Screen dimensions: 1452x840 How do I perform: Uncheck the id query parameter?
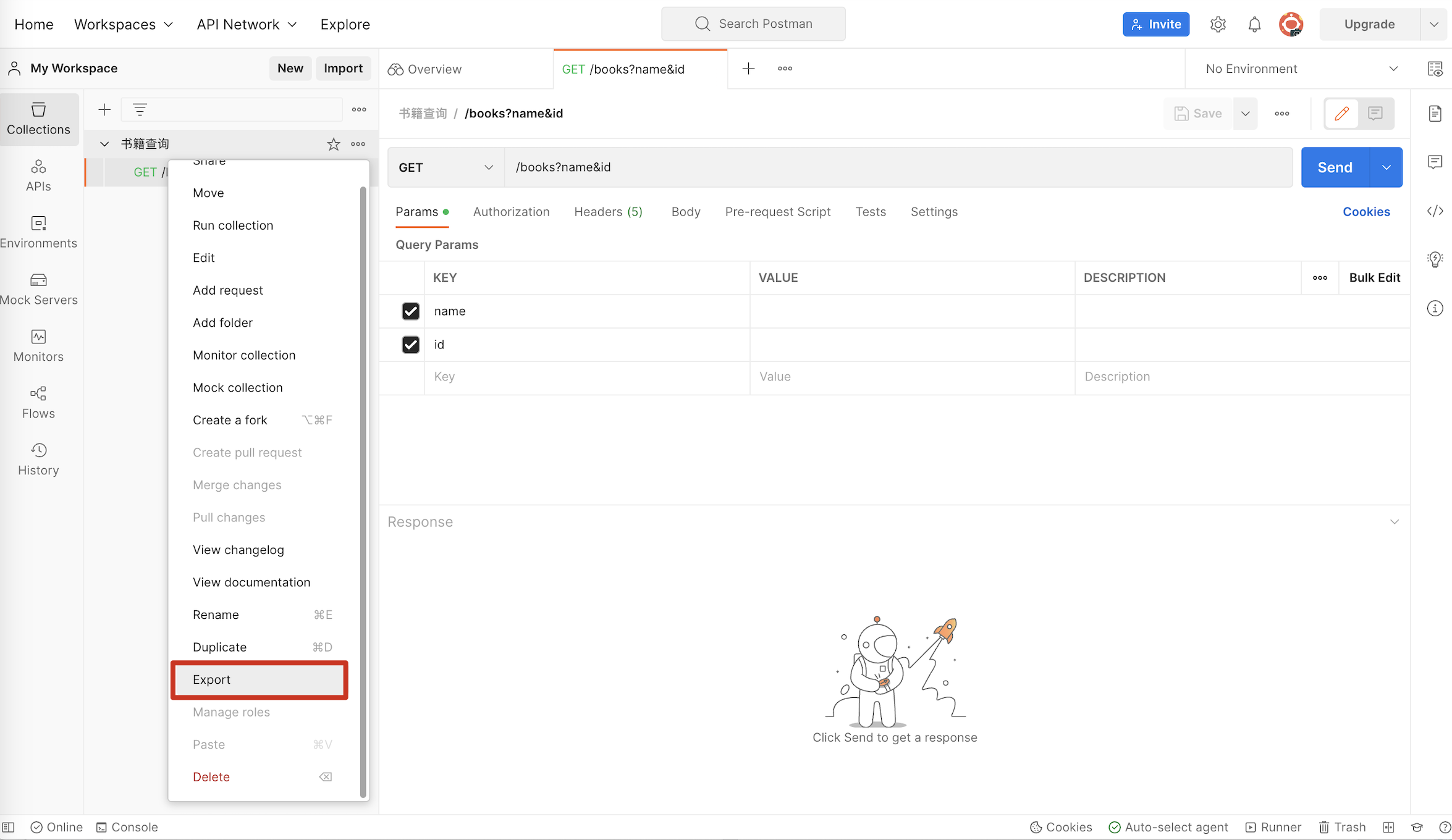411,345
